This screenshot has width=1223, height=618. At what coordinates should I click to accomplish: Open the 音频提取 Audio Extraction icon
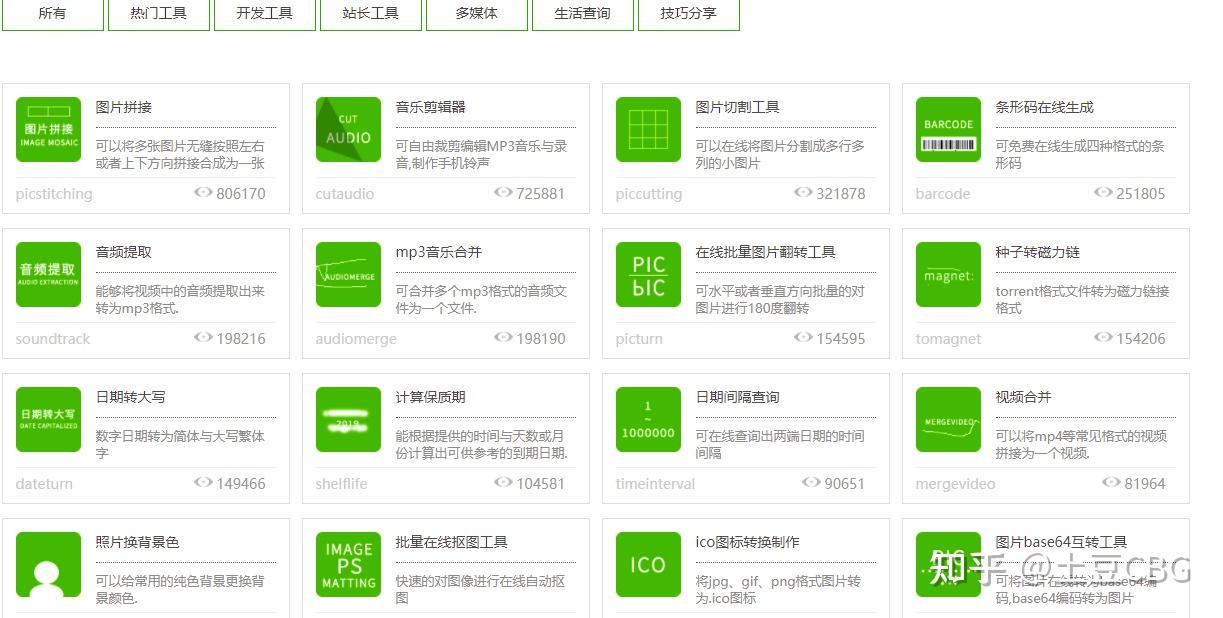[48, 274]
